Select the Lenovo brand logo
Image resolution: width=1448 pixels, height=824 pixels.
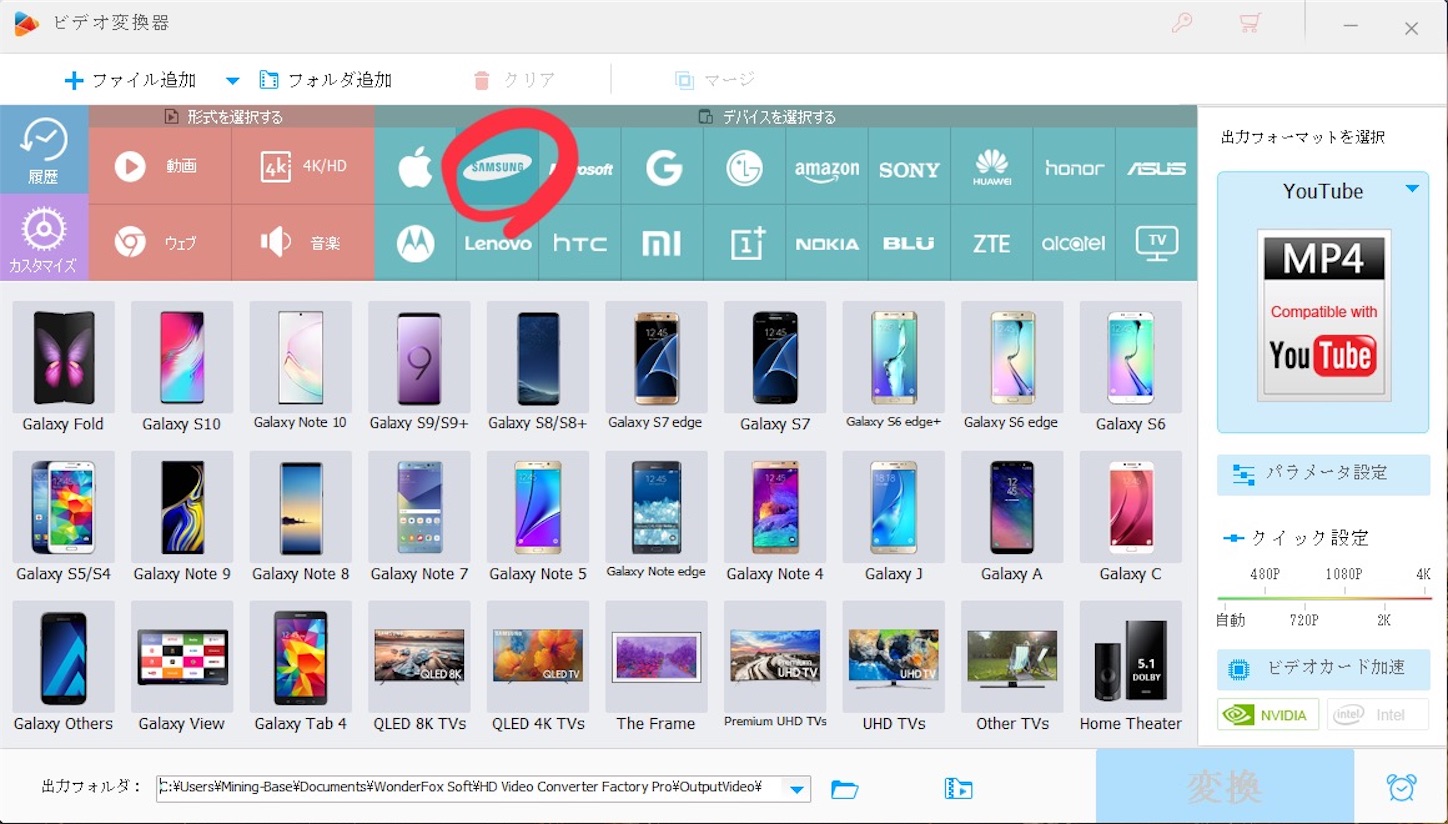[x=497, y=243]
